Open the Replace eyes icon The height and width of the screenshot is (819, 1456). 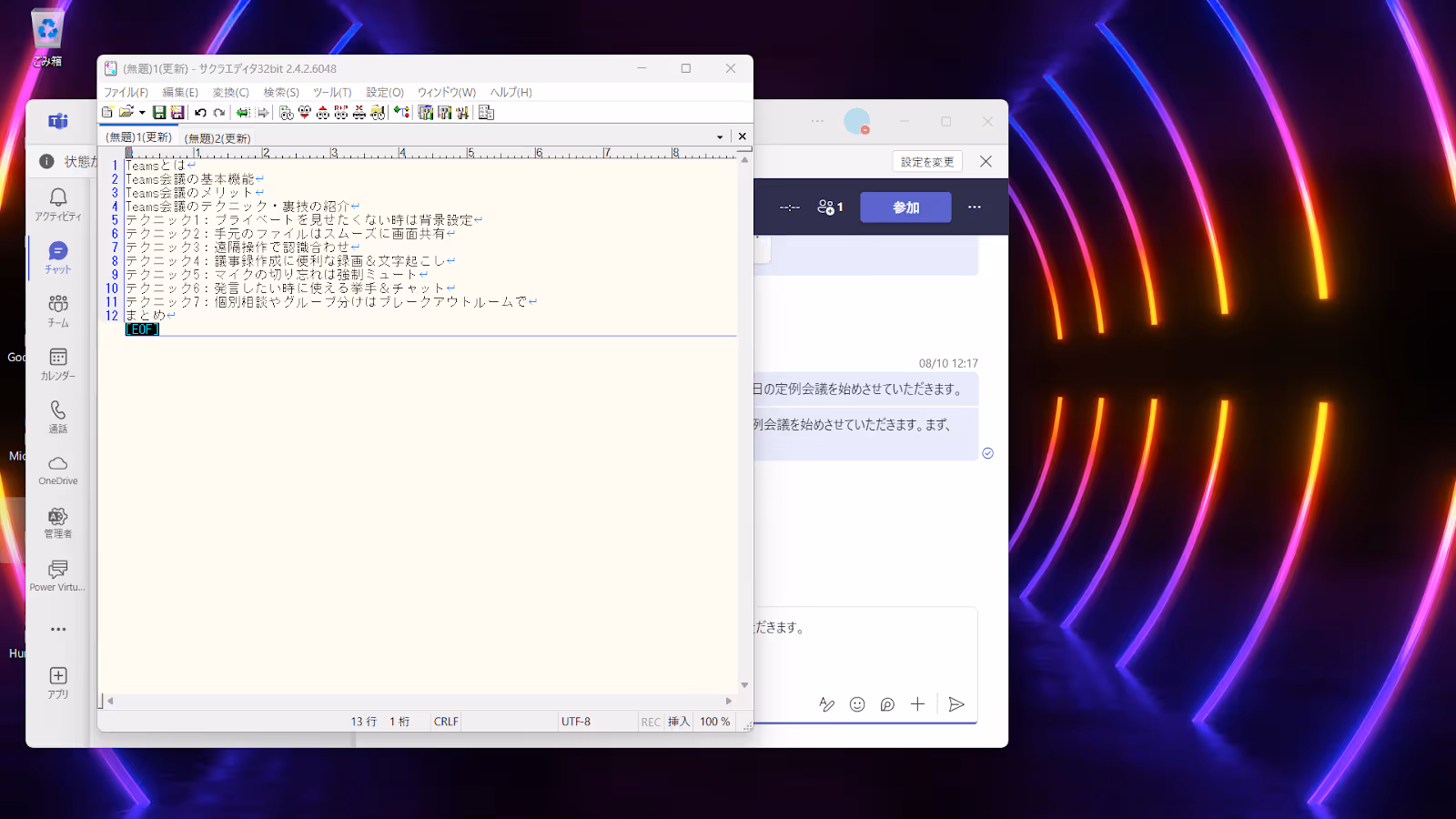[340, 113]
